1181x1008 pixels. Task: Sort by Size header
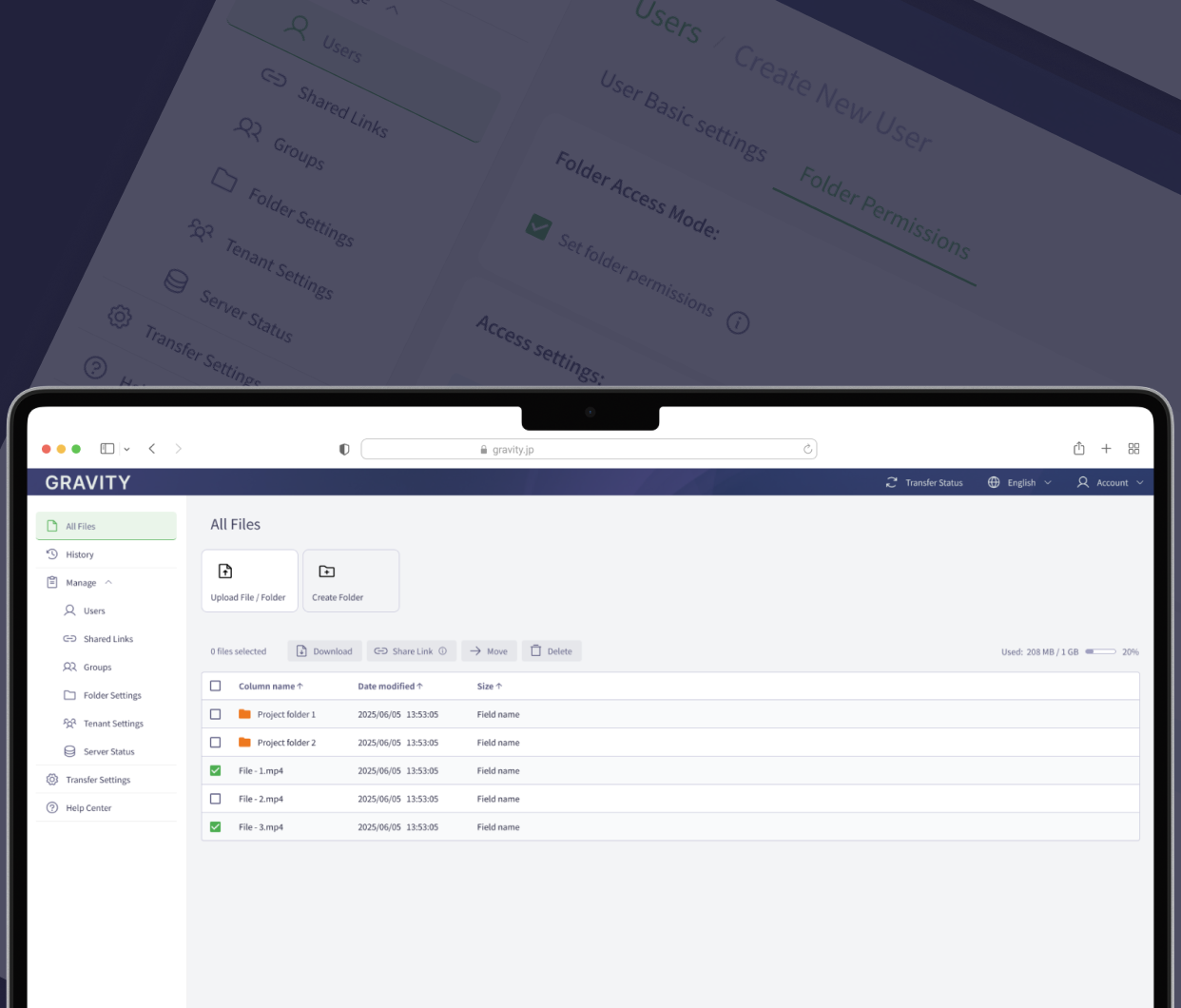coord(490,686)
